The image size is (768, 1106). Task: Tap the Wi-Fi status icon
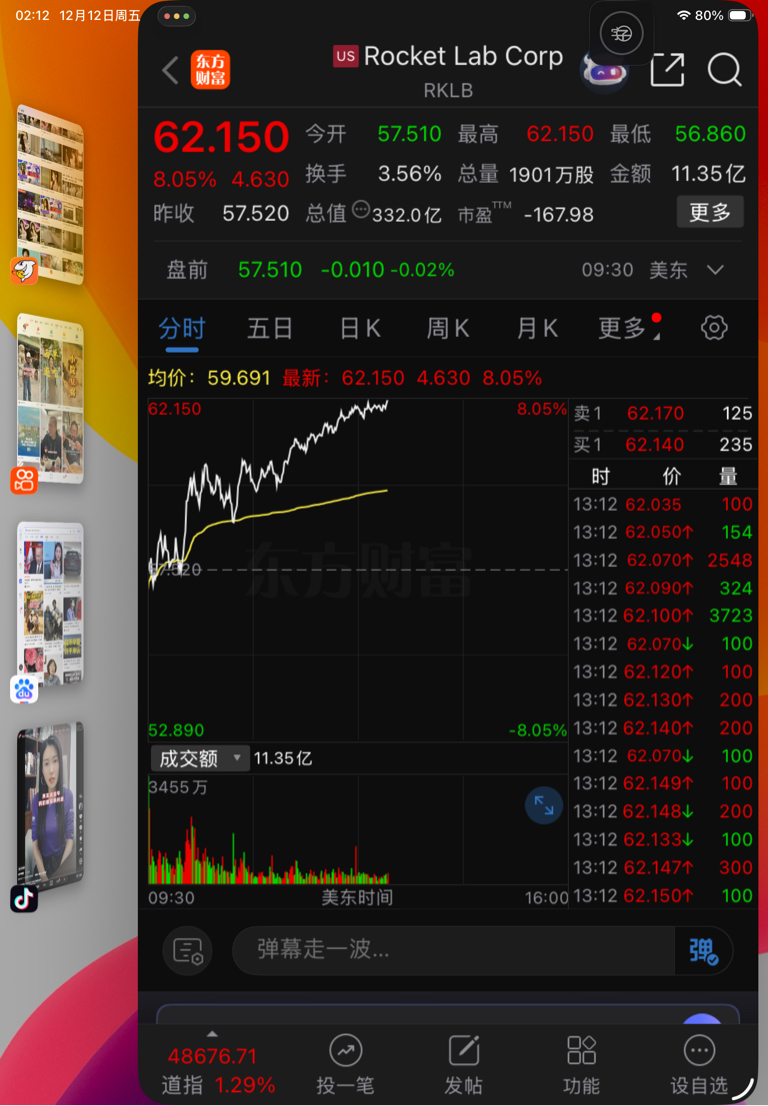pyautogui.click(x=683, y=15)
